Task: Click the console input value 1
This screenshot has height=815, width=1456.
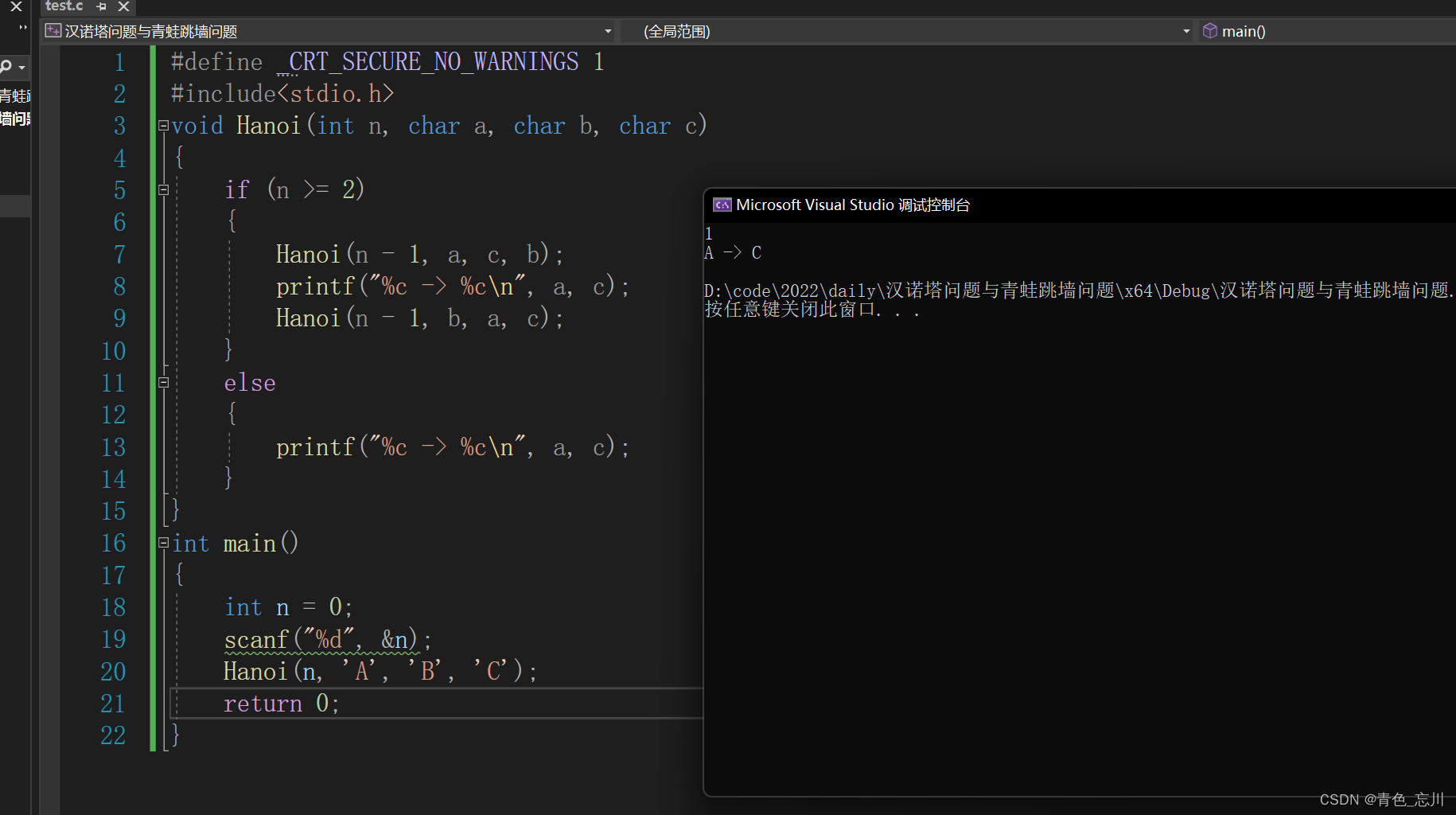Action: tap(709, 234)
